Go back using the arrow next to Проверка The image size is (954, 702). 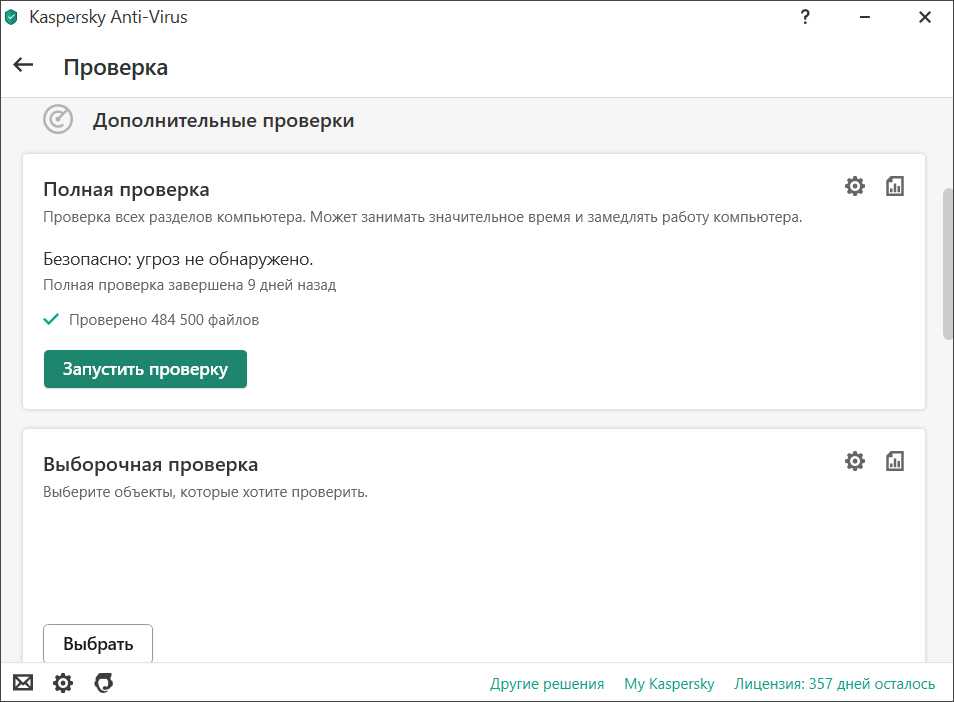[23, 66]
